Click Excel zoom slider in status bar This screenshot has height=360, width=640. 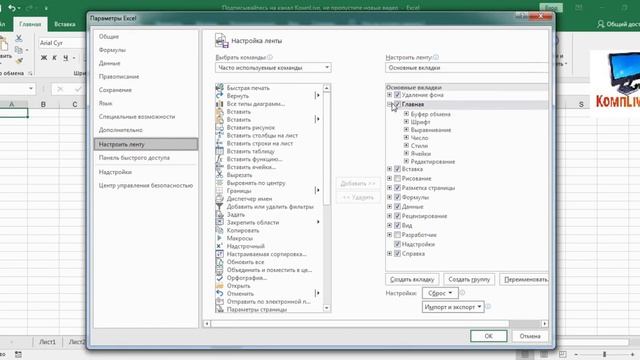point(604,354)
